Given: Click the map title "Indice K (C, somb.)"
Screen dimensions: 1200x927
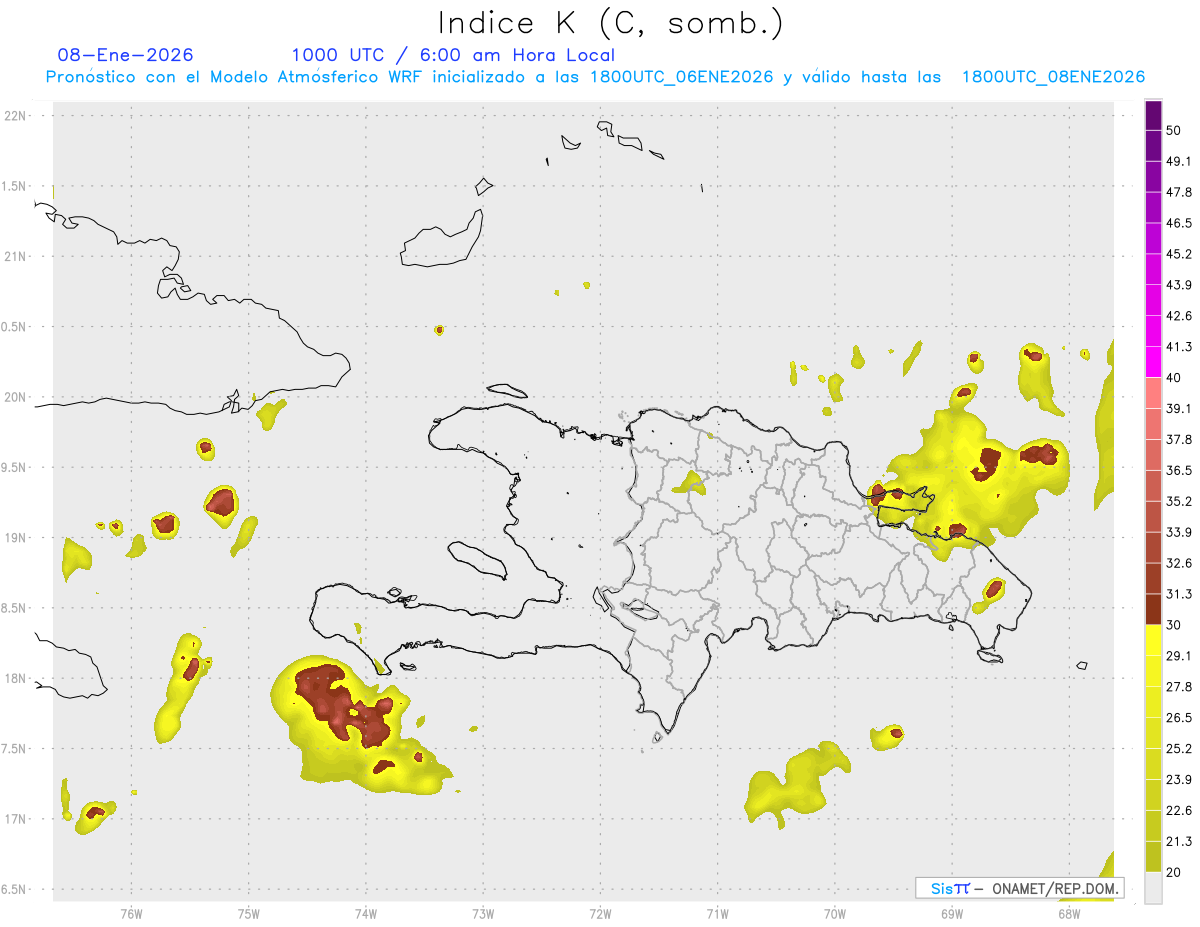Looking at the screenshot, I should pos(610,23).
